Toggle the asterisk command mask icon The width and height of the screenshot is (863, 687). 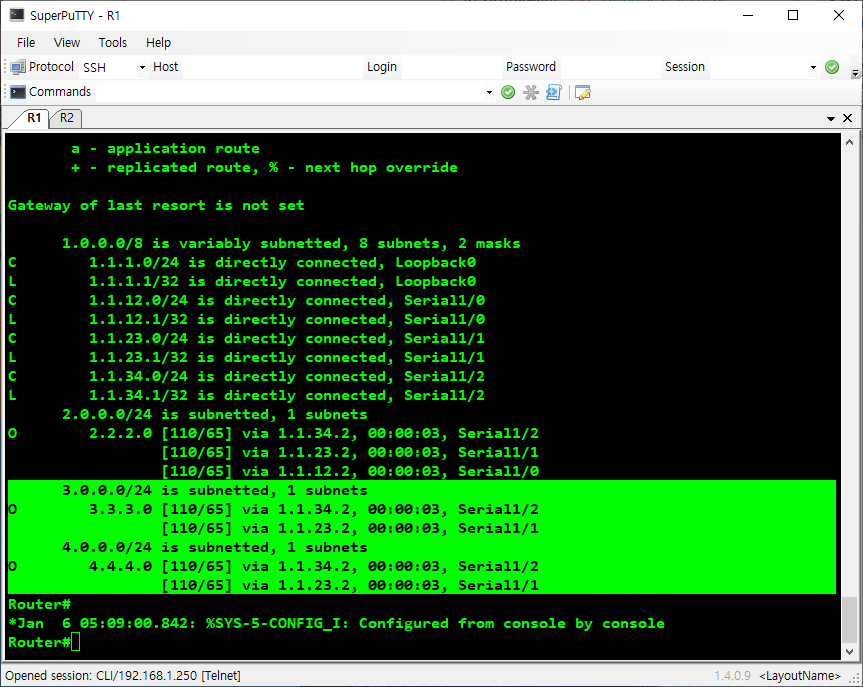(531, 92)
